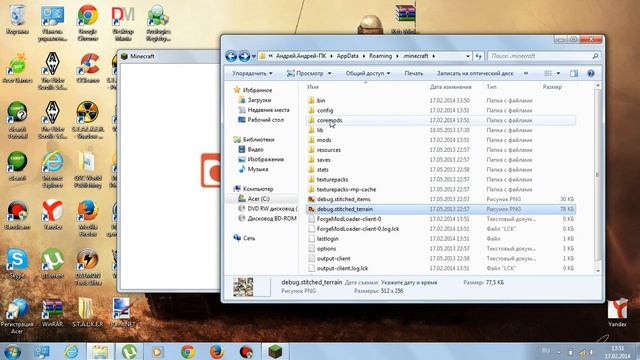Go back using Explorer's Back arrow
This screenshot has width=640, height=360.
(x=231, y=56)
